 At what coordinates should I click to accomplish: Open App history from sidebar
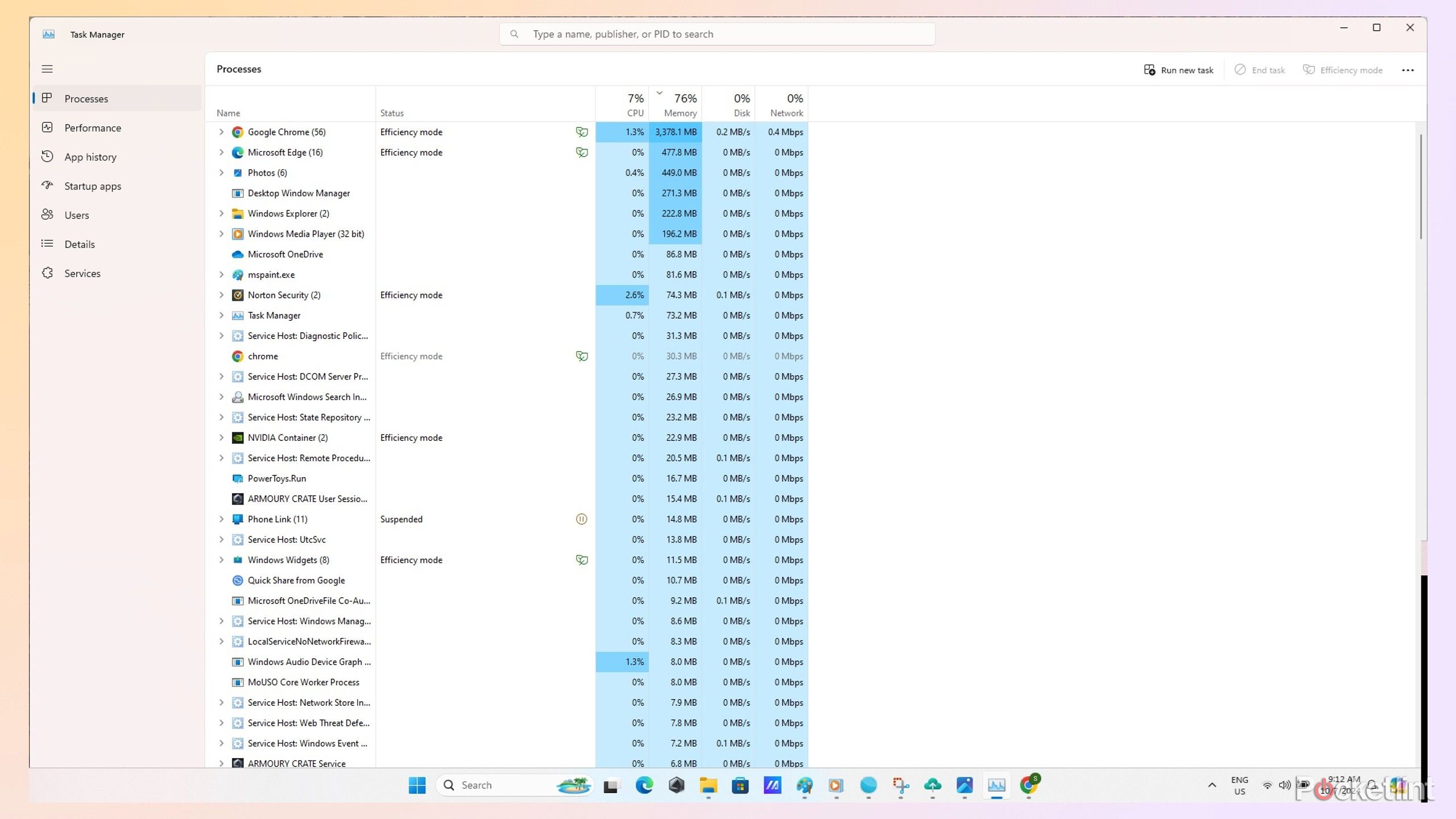[x=90, y=157]
